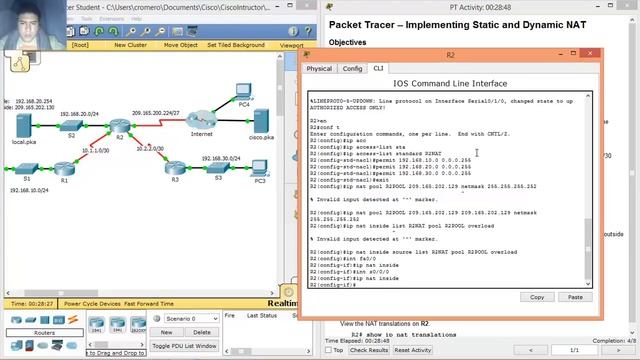Screen dimensions: 640x360
Task: Choose the 2620XM router model
Action: pos(138,325)
